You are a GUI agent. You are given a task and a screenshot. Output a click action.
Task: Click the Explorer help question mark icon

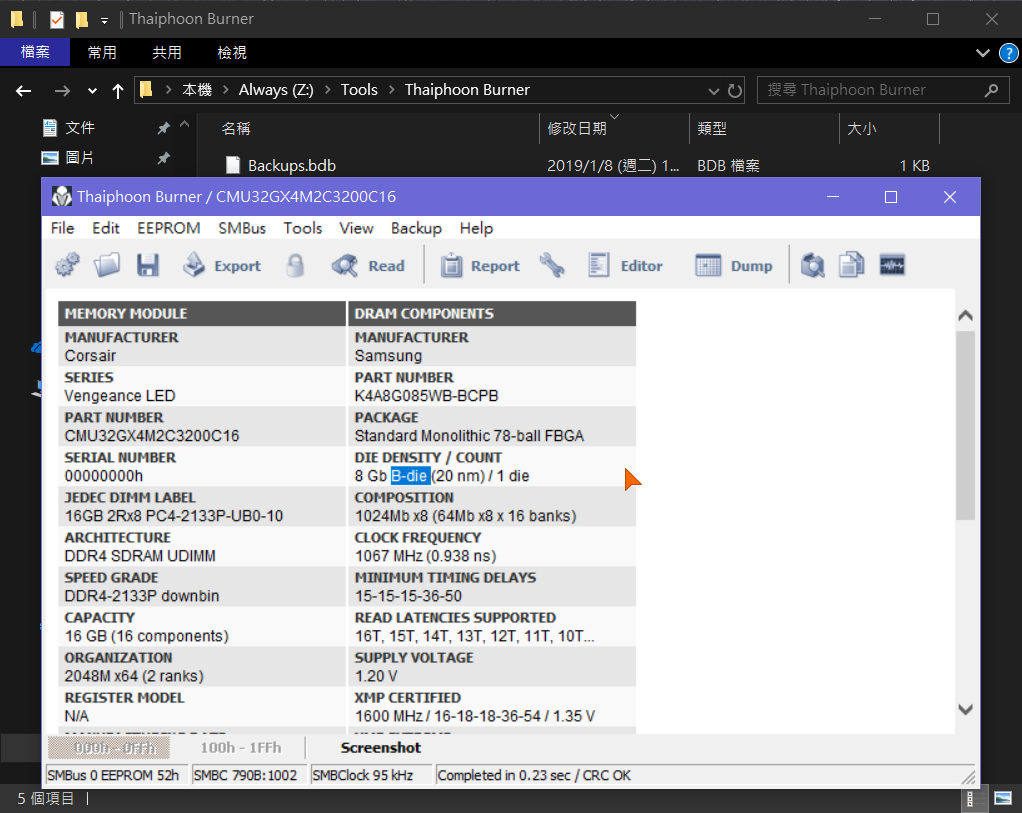(x=1008, y=53)
